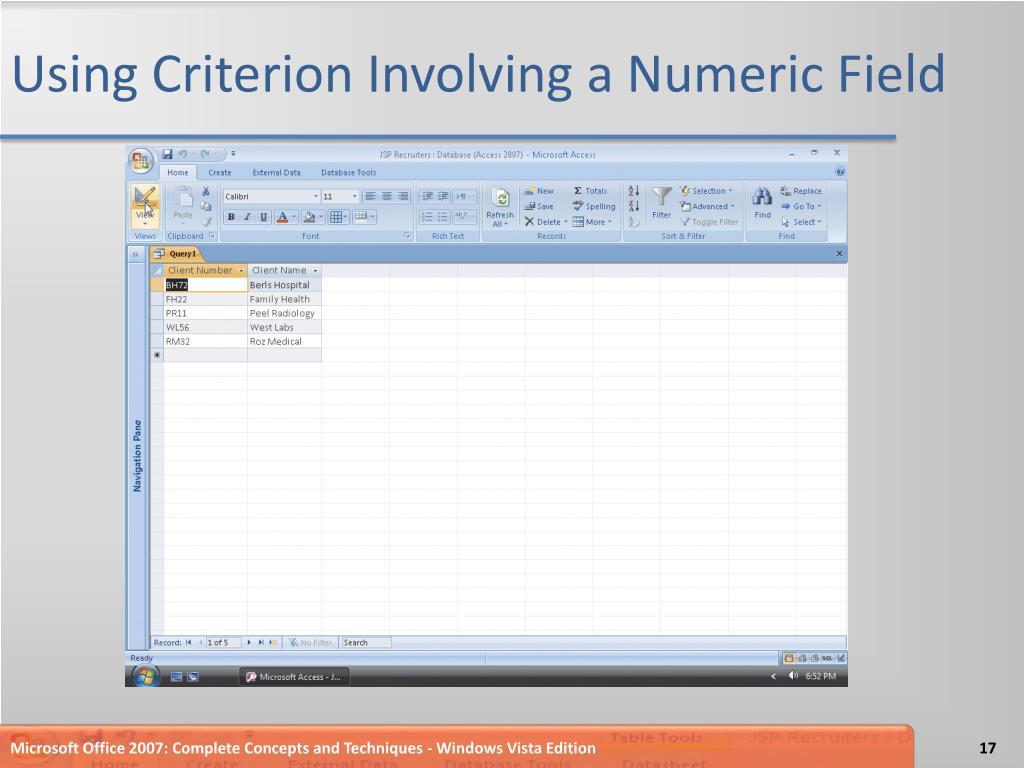Open Client Number column header dropdown
Viewport: 1024px width, 768px height.
click(241, 270)
